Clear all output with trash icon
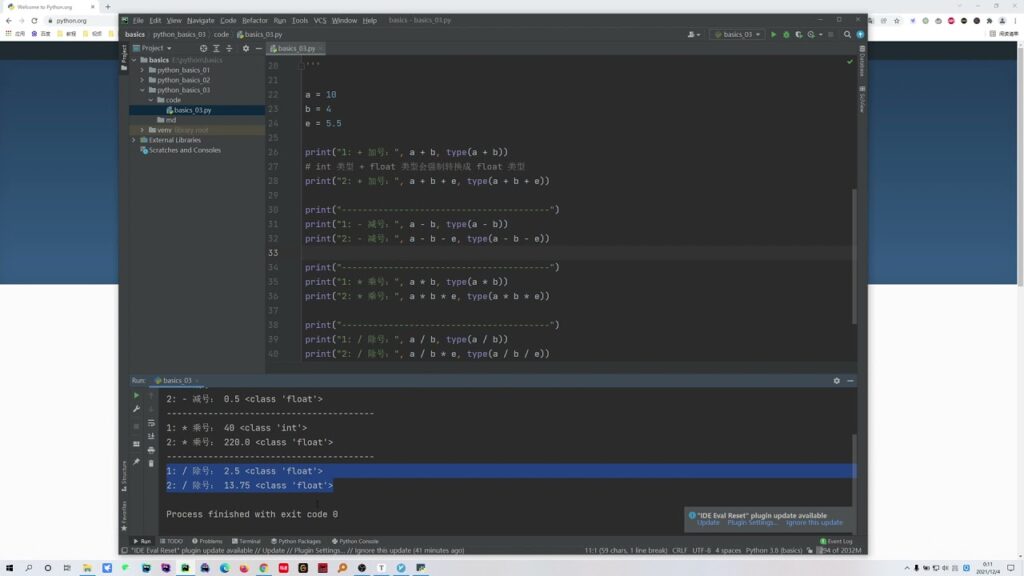1024x576 pixels. click(x=151, y=463)
